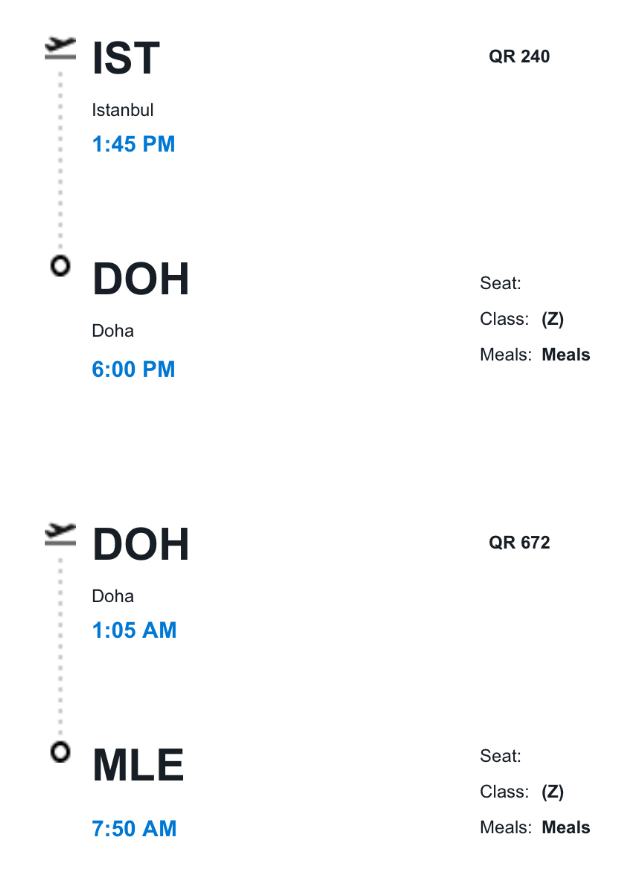Click the Seat field for flight QR 240
The image size is (643, 870).
pyautogui.click(x=500, y=283)
